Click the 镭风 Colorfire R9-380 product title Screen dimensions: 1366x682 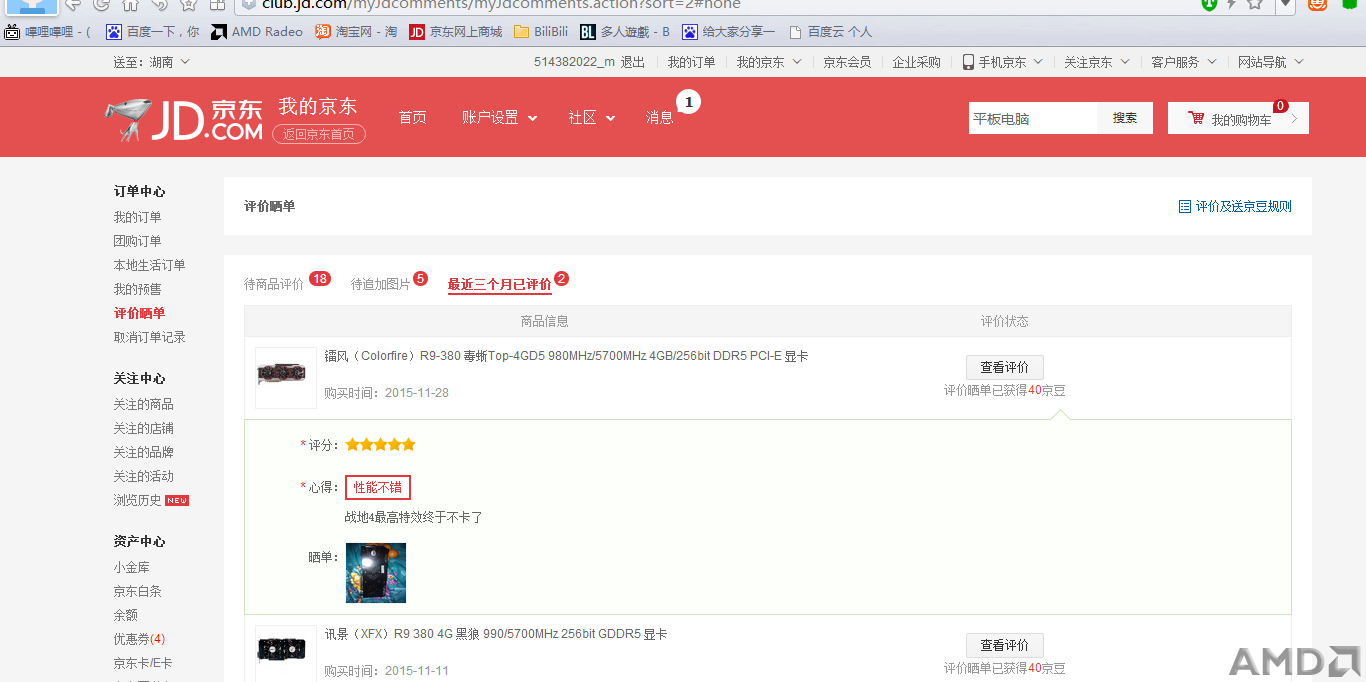(566, 356)
